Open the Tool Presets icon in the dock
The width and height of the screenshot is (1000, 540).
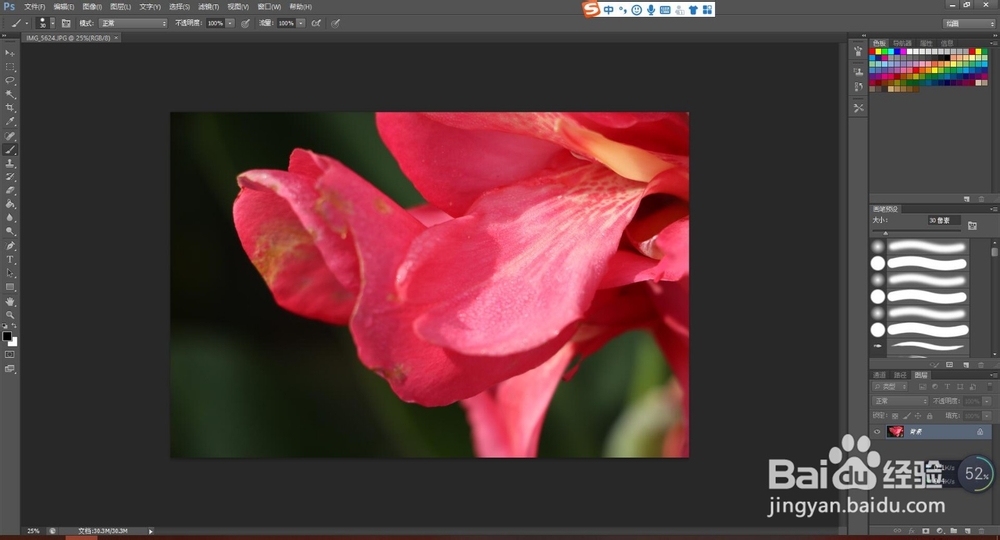coord(858,108)
